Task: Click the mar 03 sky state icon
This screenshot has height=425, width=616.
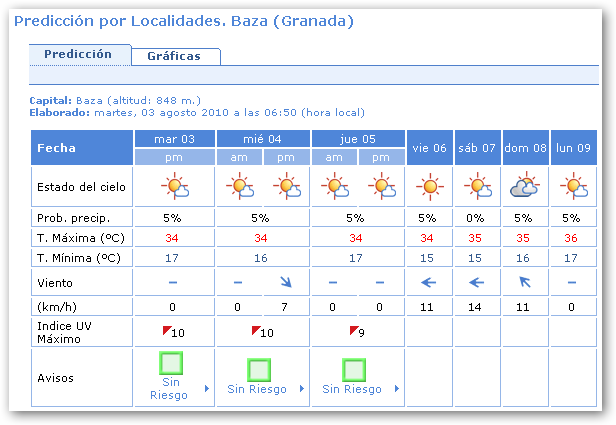Action: (x=173, y=187)
